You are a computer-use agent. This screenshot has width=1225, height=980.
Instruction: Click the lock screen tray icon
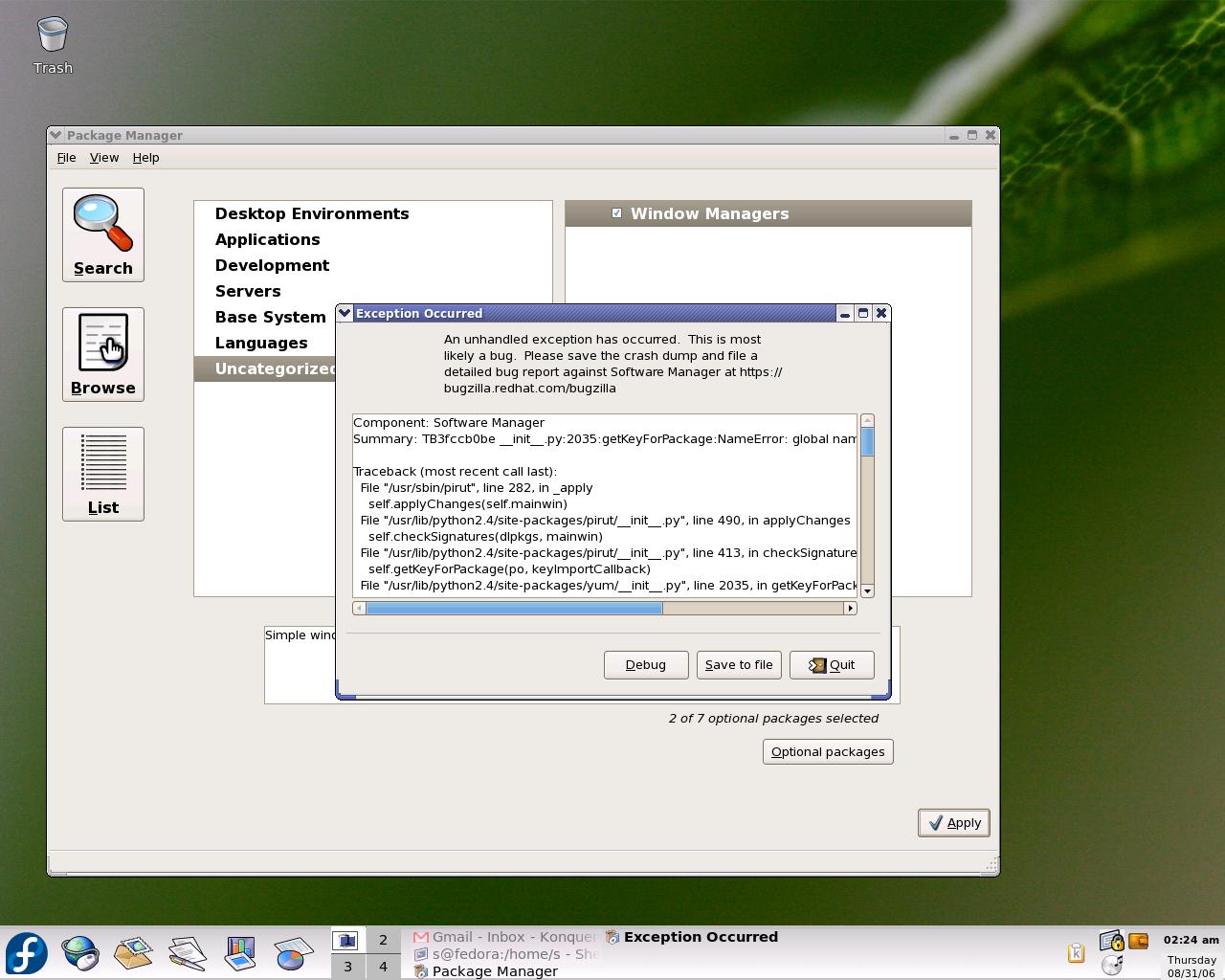[1111, 941]
